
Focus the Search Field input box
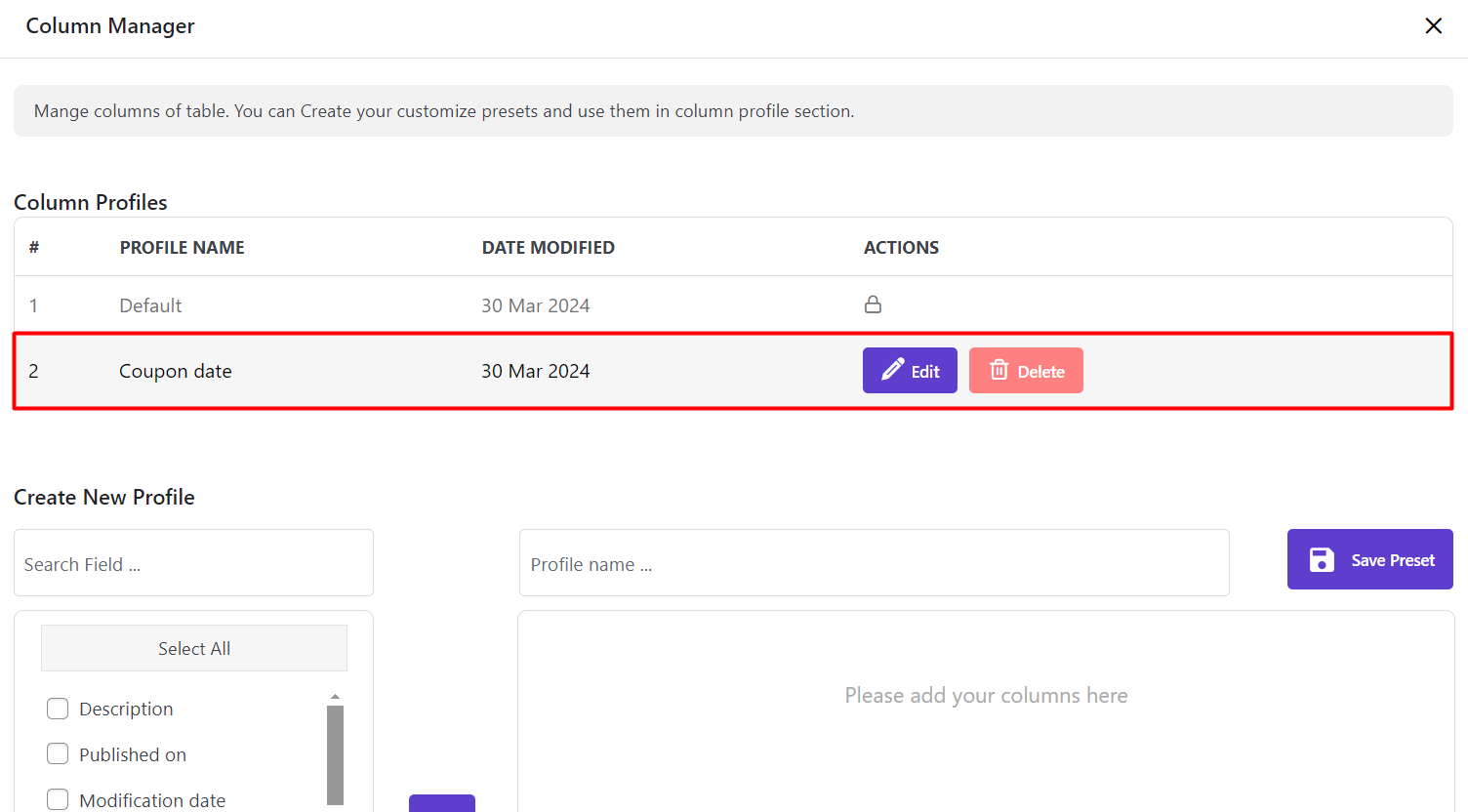(193, 563)
